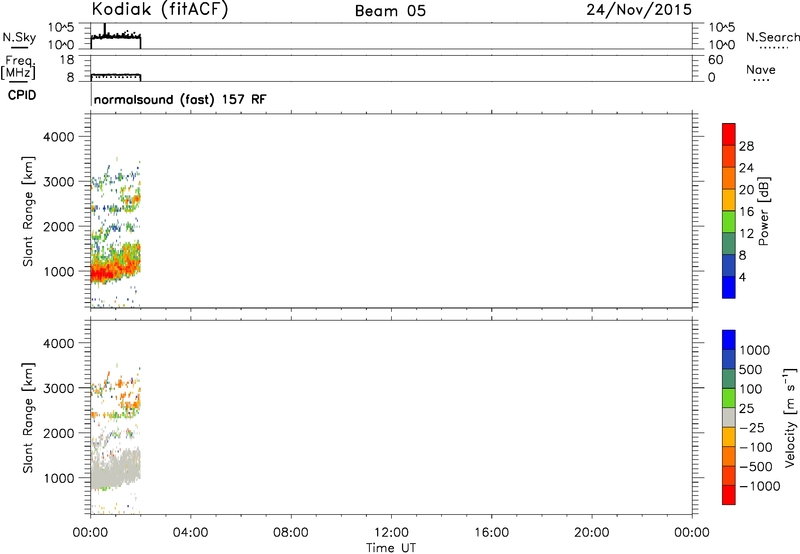This screenshot has height=554, width=800.
Task: Click the '2000' tick on velocity panel
Action: click(58, 433)
